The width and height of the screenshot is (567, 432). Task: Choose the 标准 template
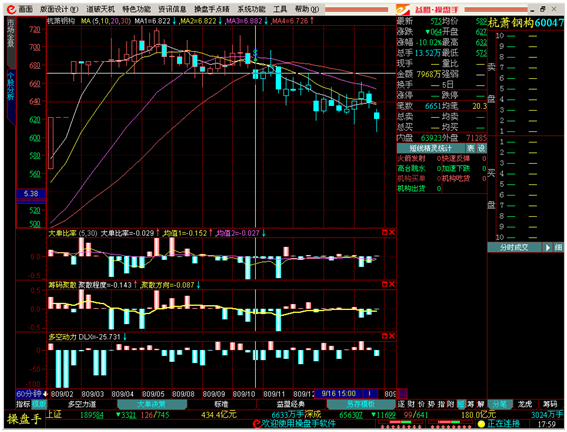click(221, 404)
